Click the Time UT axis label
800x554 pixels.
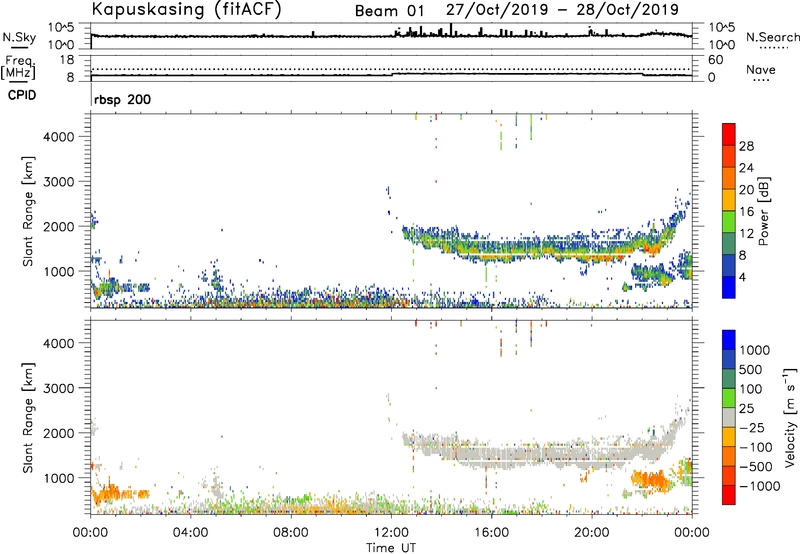point(391,548)
